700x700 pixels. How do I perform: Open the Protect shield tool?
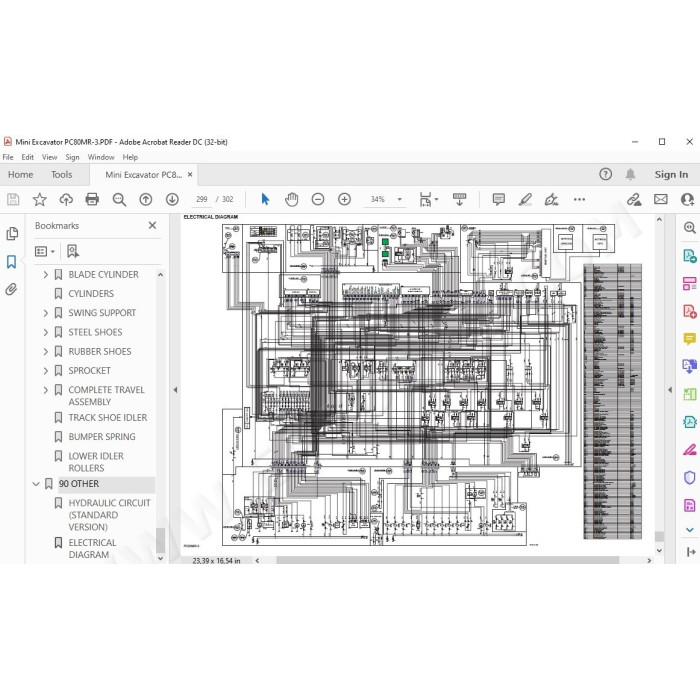[689, 477]
